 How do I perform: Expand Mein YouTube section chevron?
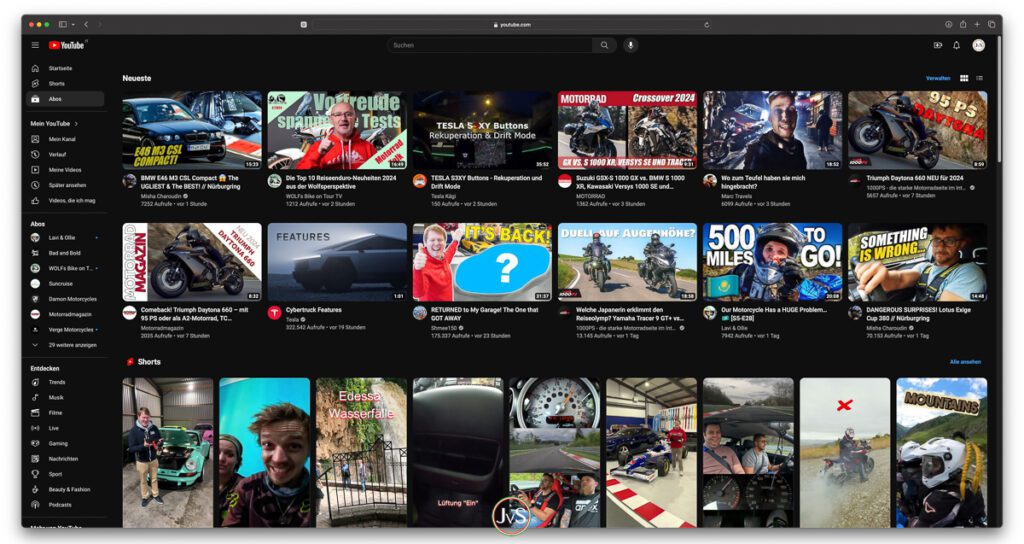pos(76,123)
